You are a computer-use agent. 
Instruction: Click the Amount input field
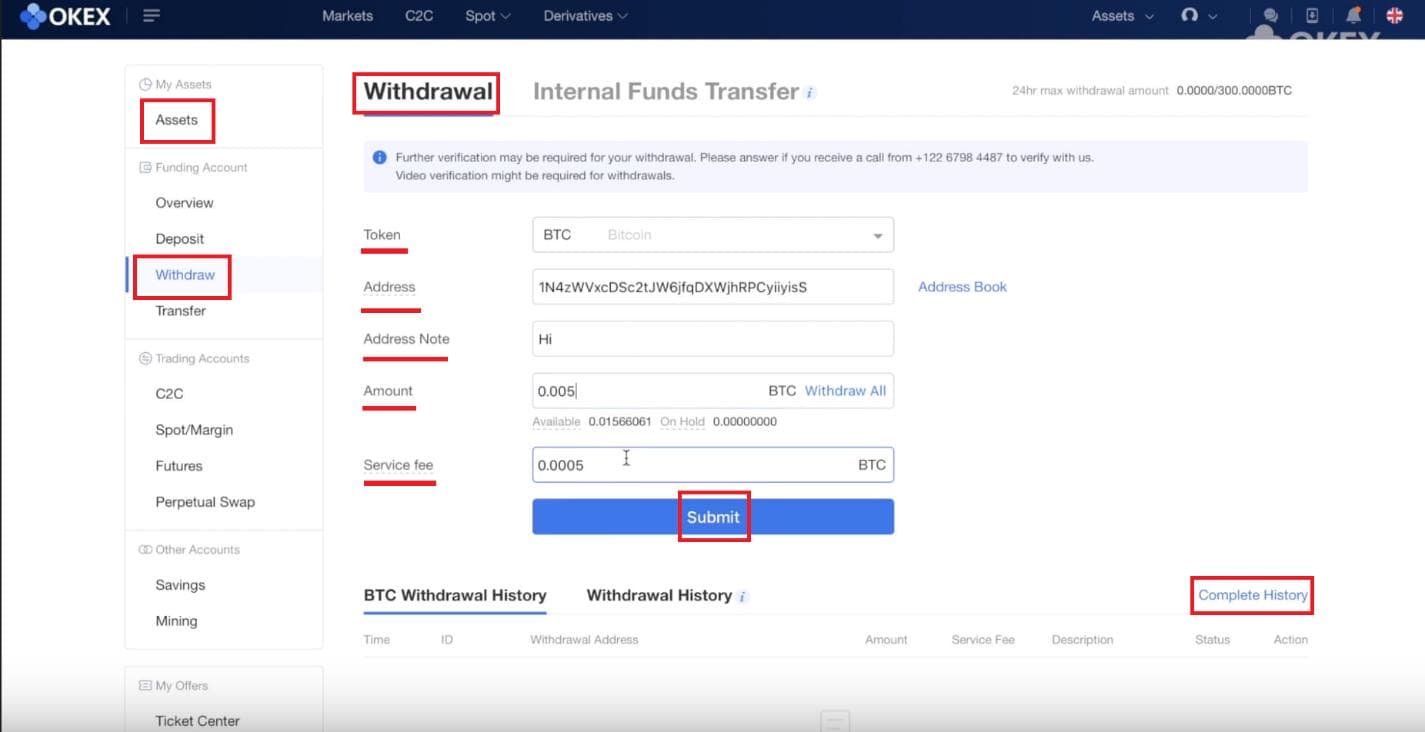tap(713, 391)
